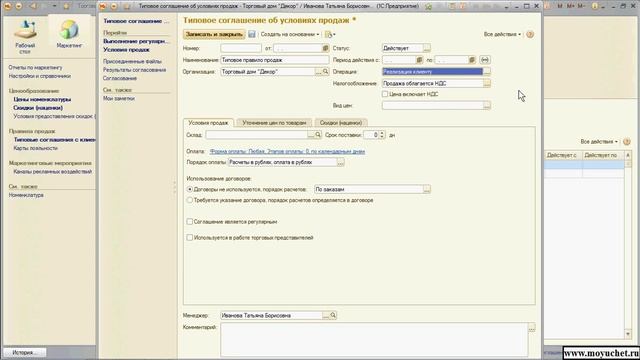
Task: Add to favorites with the title bar star icon
Action: (428, 6)
